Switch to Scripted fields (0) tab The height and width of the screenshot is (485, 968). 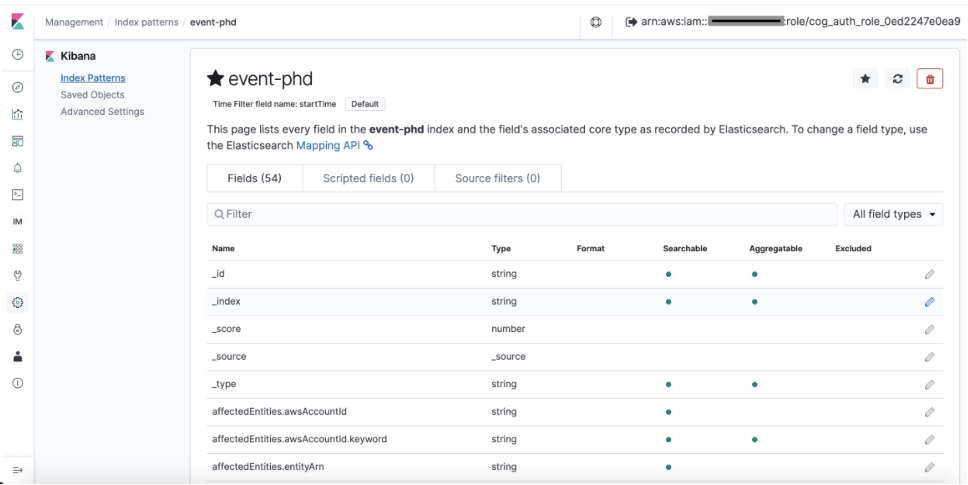pos(369,178)
